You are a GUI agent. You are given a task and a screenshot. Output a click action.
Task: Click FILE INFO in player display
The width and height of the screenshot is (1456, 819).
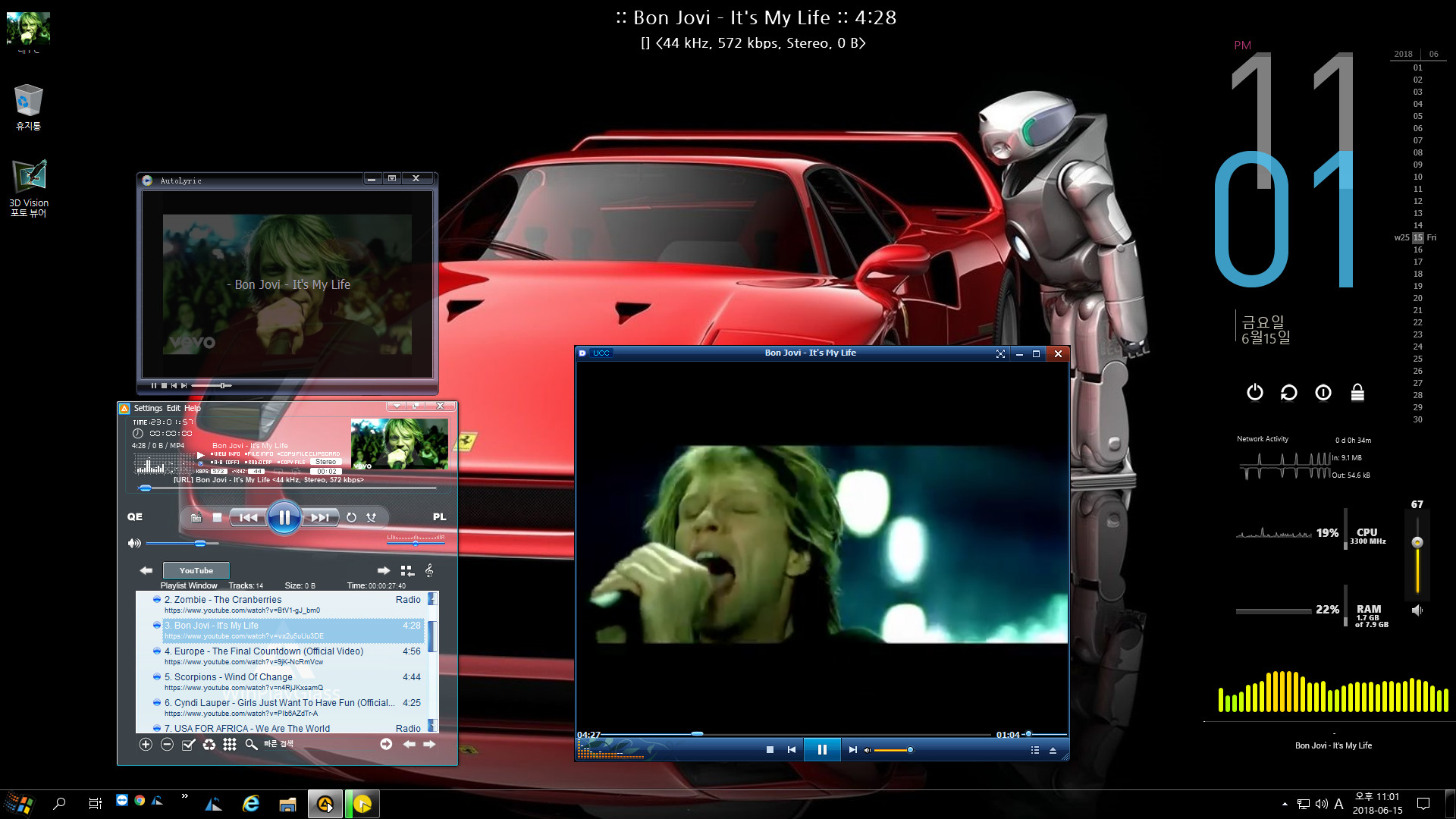point(259,454)
